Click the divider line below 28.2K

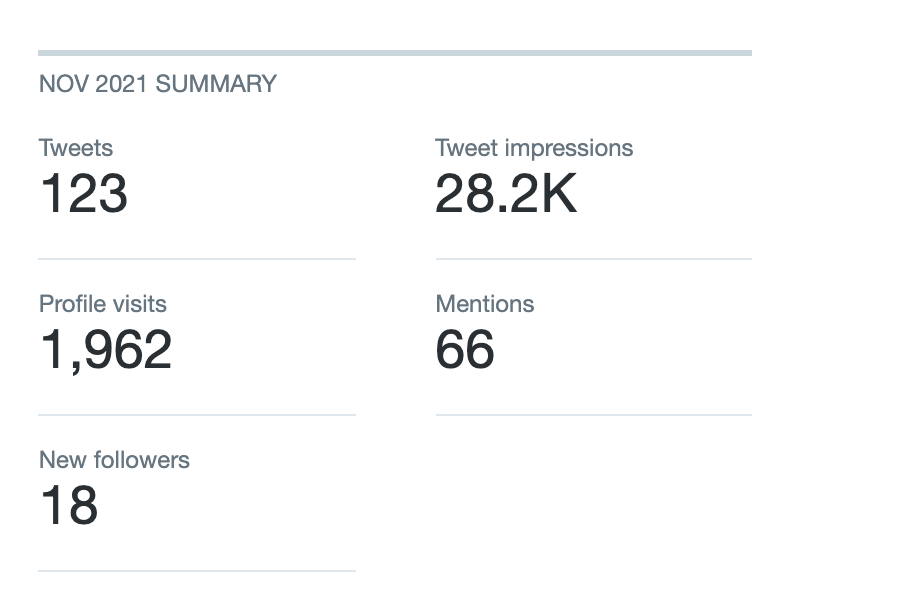593,259
